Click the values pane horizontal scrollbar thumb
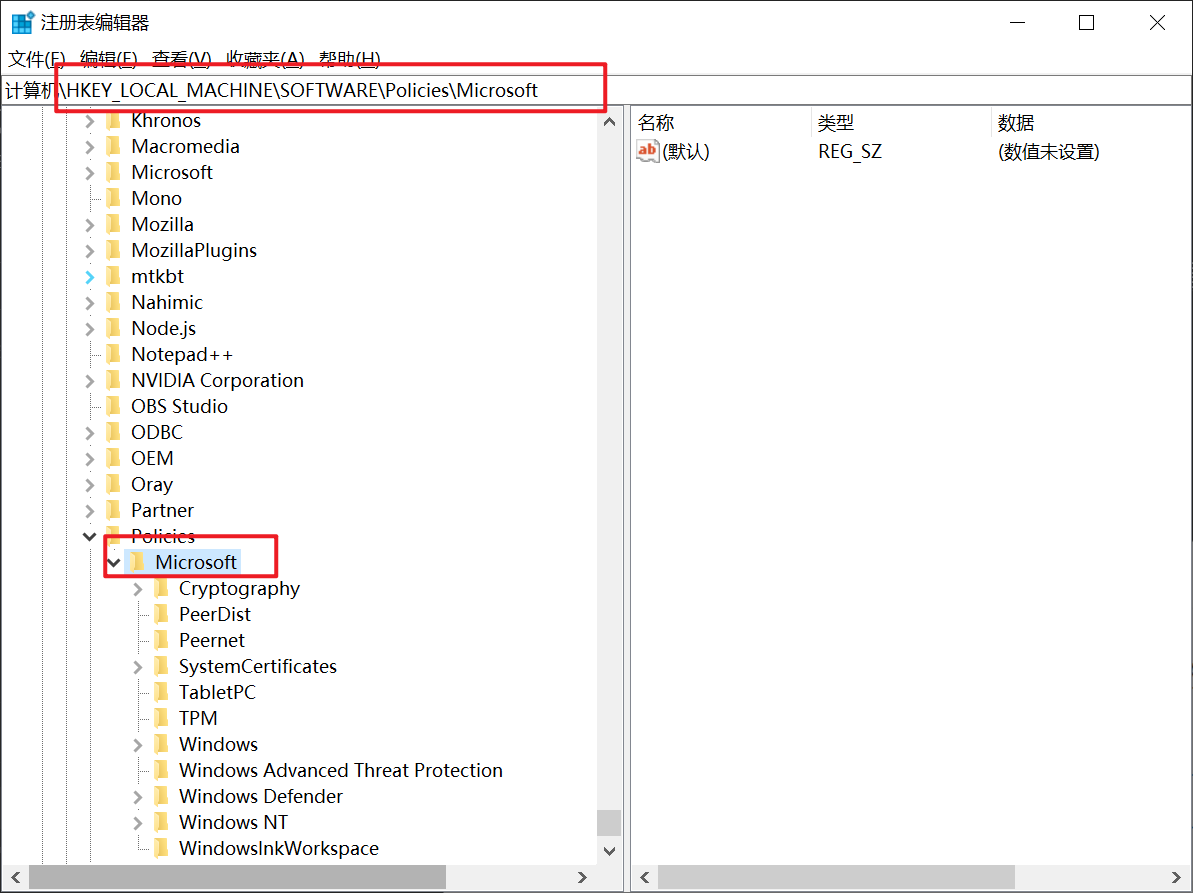 tap(836, 877)
